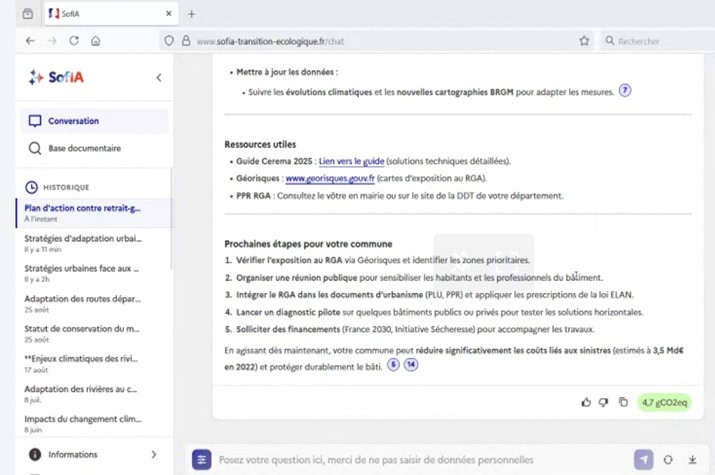Select the SofIA browser tab
The image size is (715, 475).
(x=111, y=14)
